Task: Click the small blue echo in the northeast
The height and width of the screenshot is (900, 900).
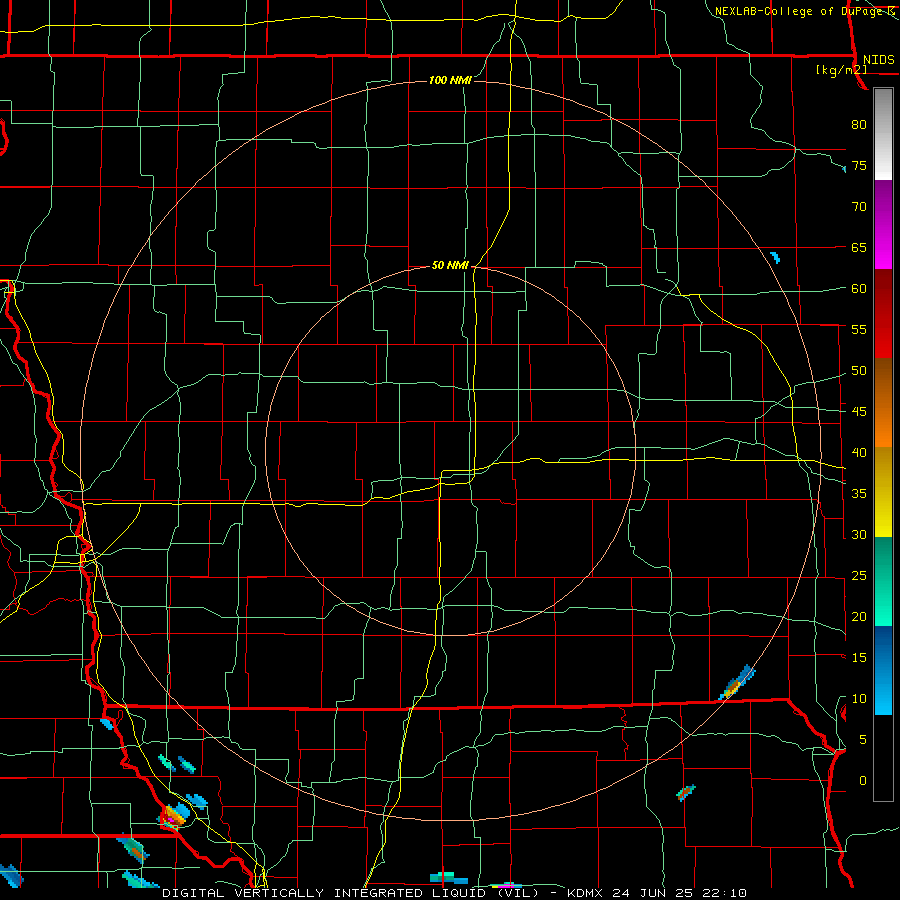Action: click(775, 257)
